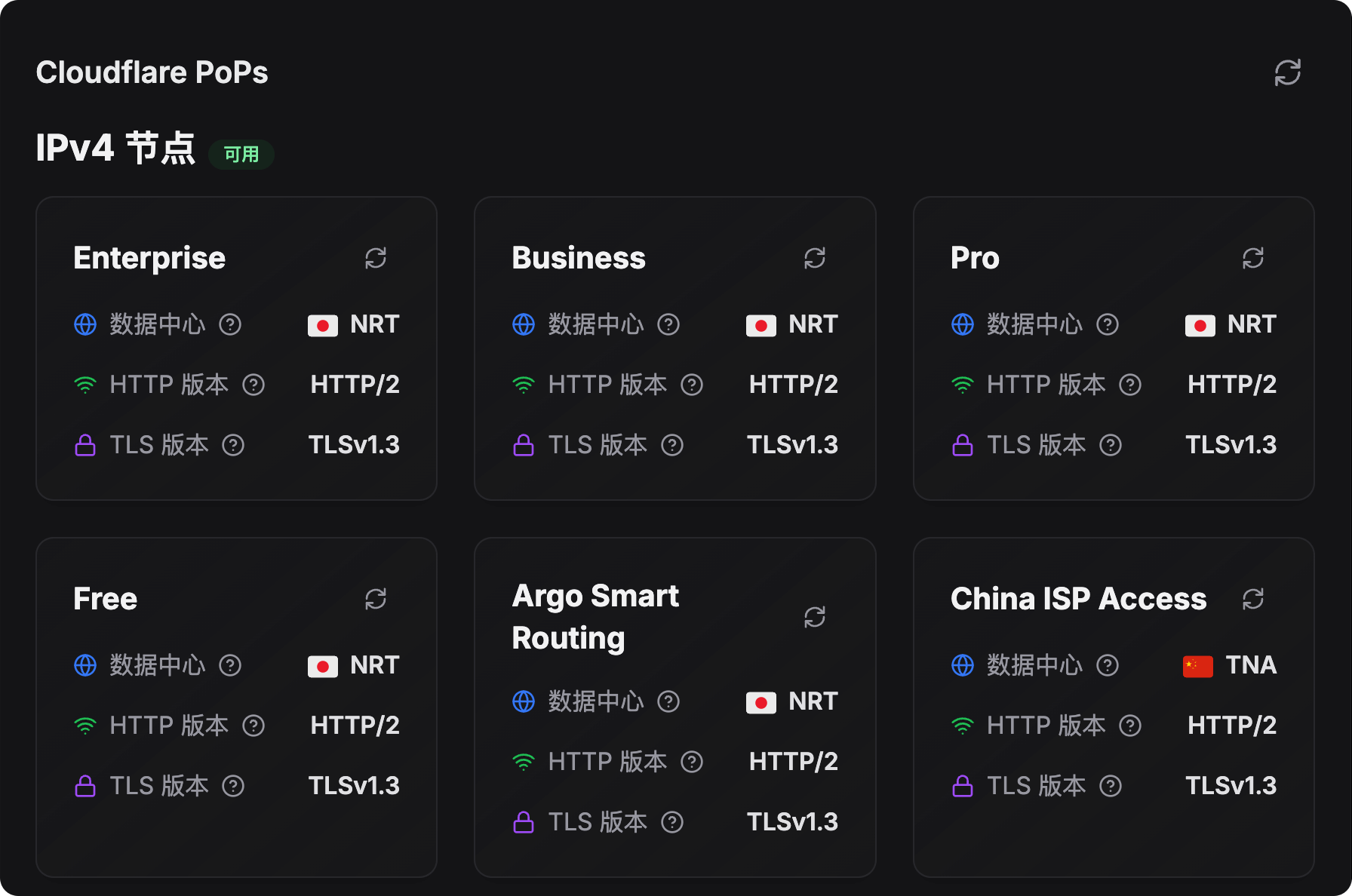Click the TLSv1.3 value in Pro card
This screenshot has width=1352, height=896.
click(1231, 446)
